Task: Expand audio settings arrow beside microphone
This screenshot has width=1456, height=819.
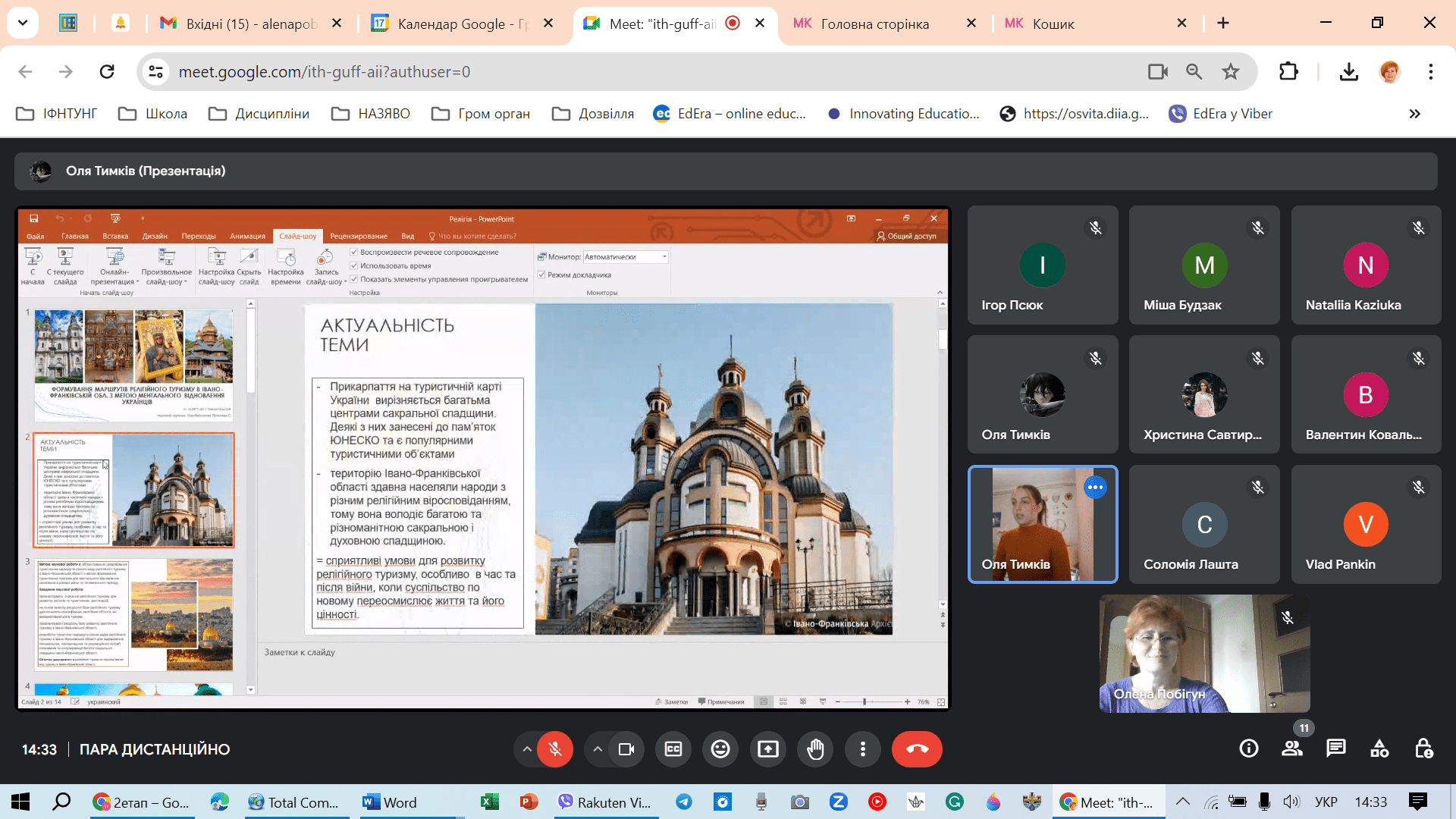Action: pyautogui.click(x=526, y=749)
